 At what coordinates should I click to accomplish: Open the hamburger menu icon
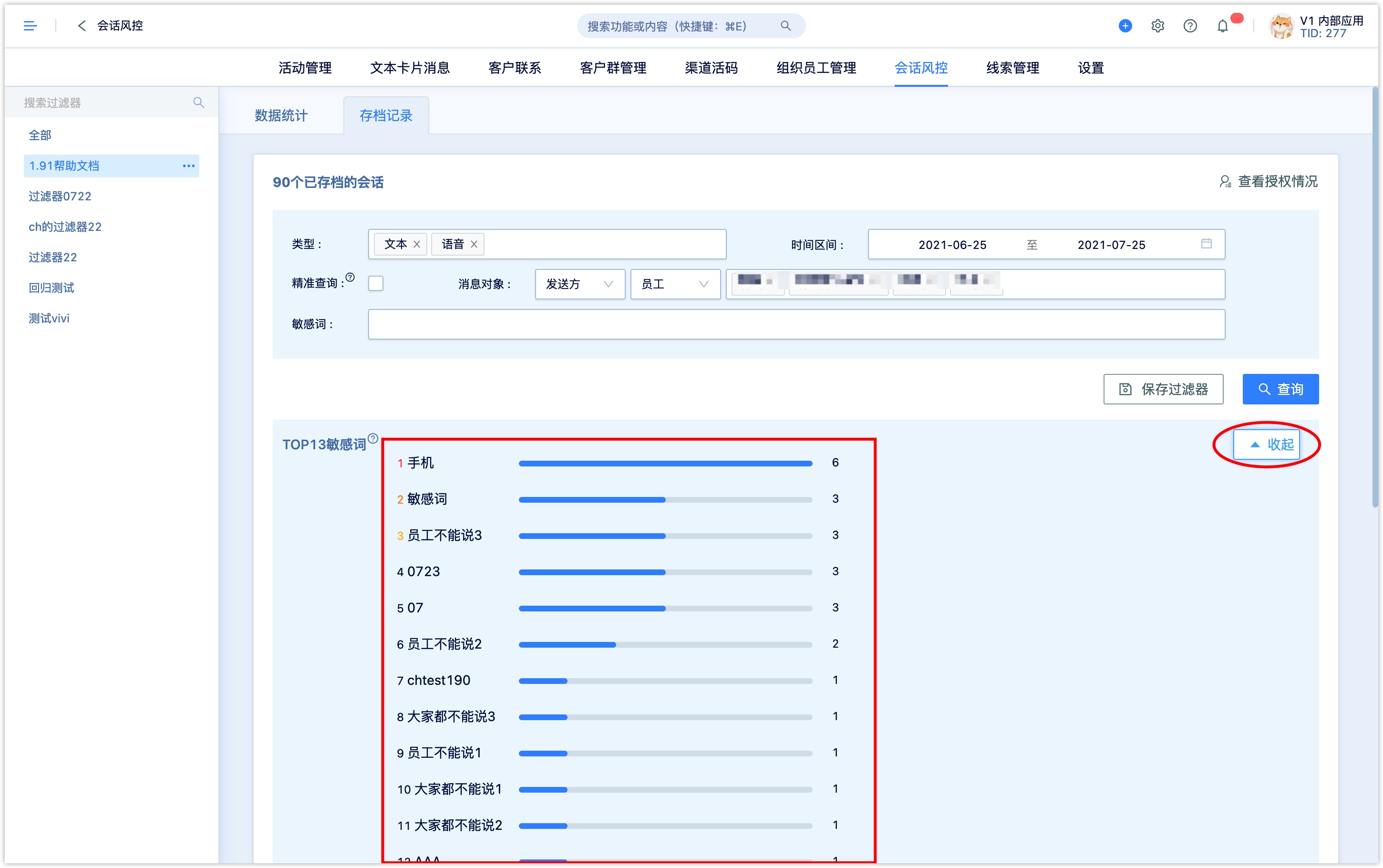pyautogui.click(x=30, y=26)
